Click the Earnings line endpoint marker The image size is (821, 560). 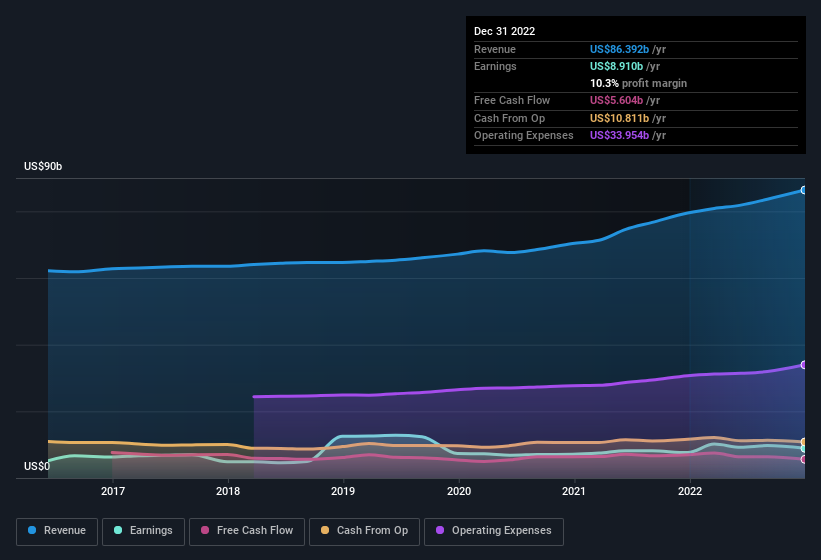[x=804, y=449]
